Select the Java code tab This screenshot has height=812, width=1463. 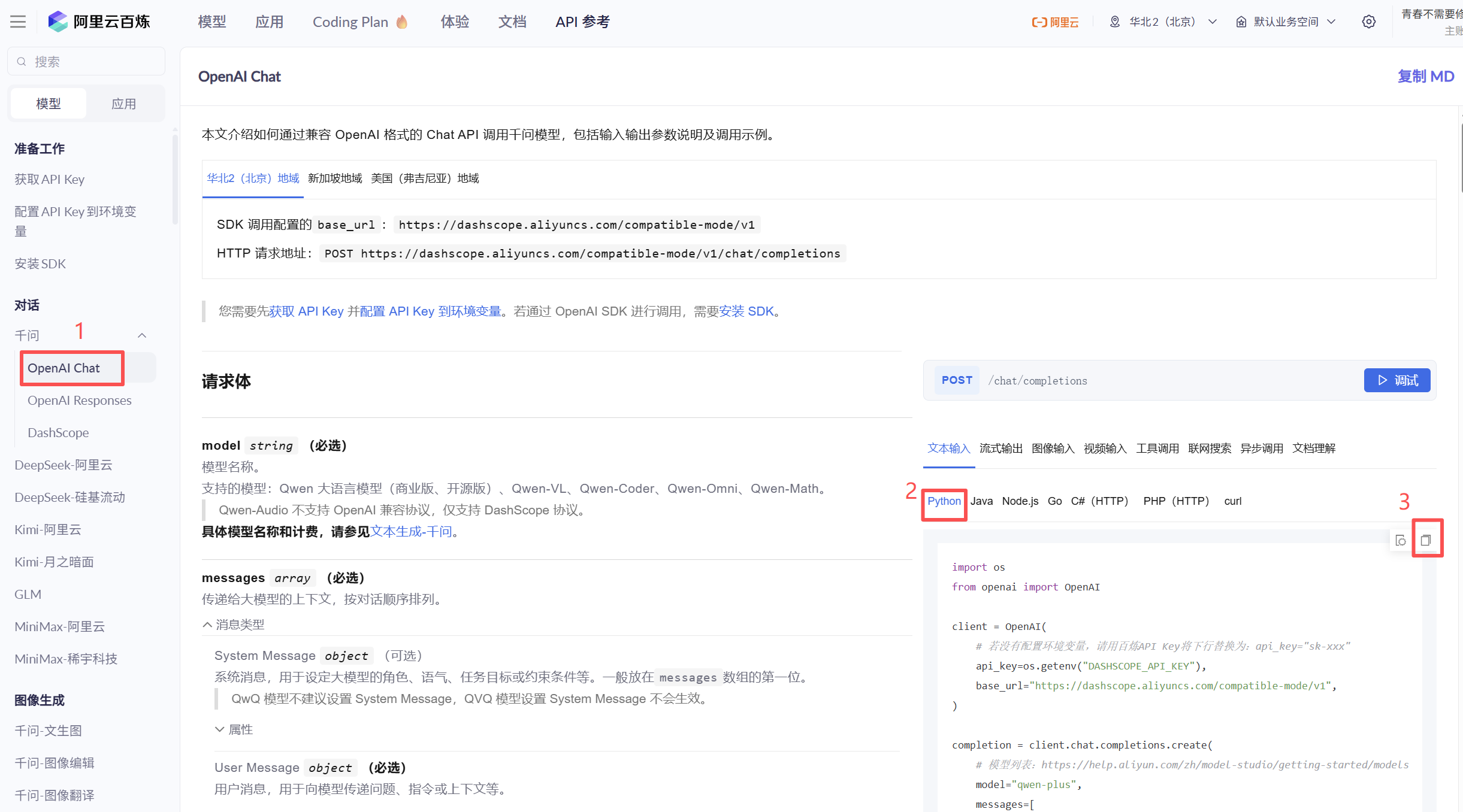coord(982,501)
